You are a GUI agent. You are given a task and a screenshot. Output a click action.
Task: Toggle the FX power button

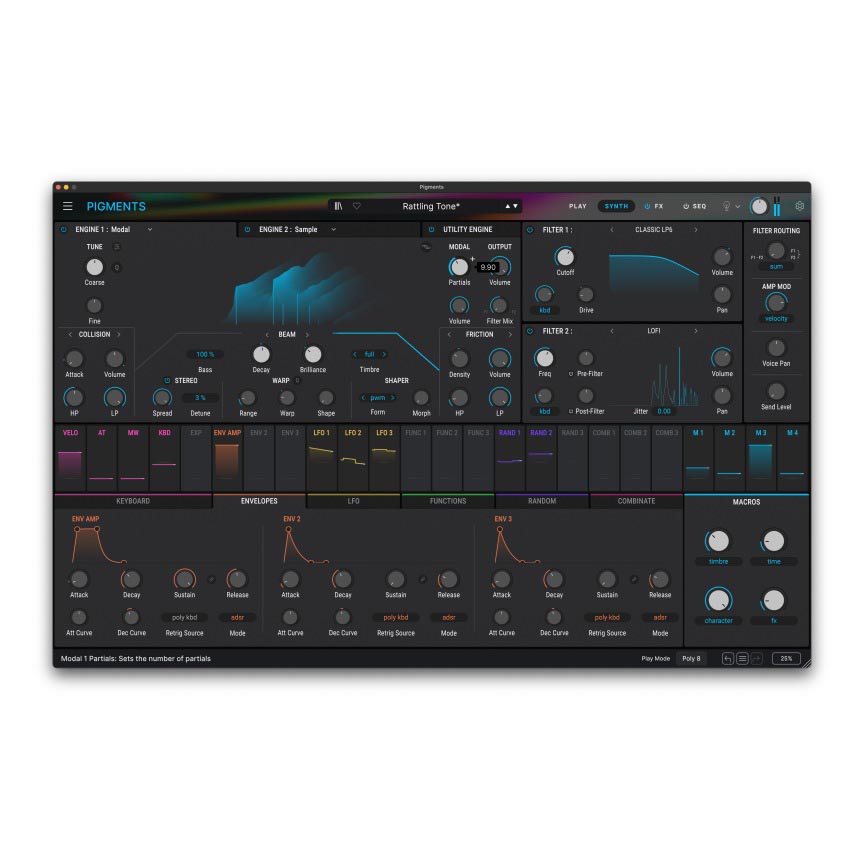(647, 206)
